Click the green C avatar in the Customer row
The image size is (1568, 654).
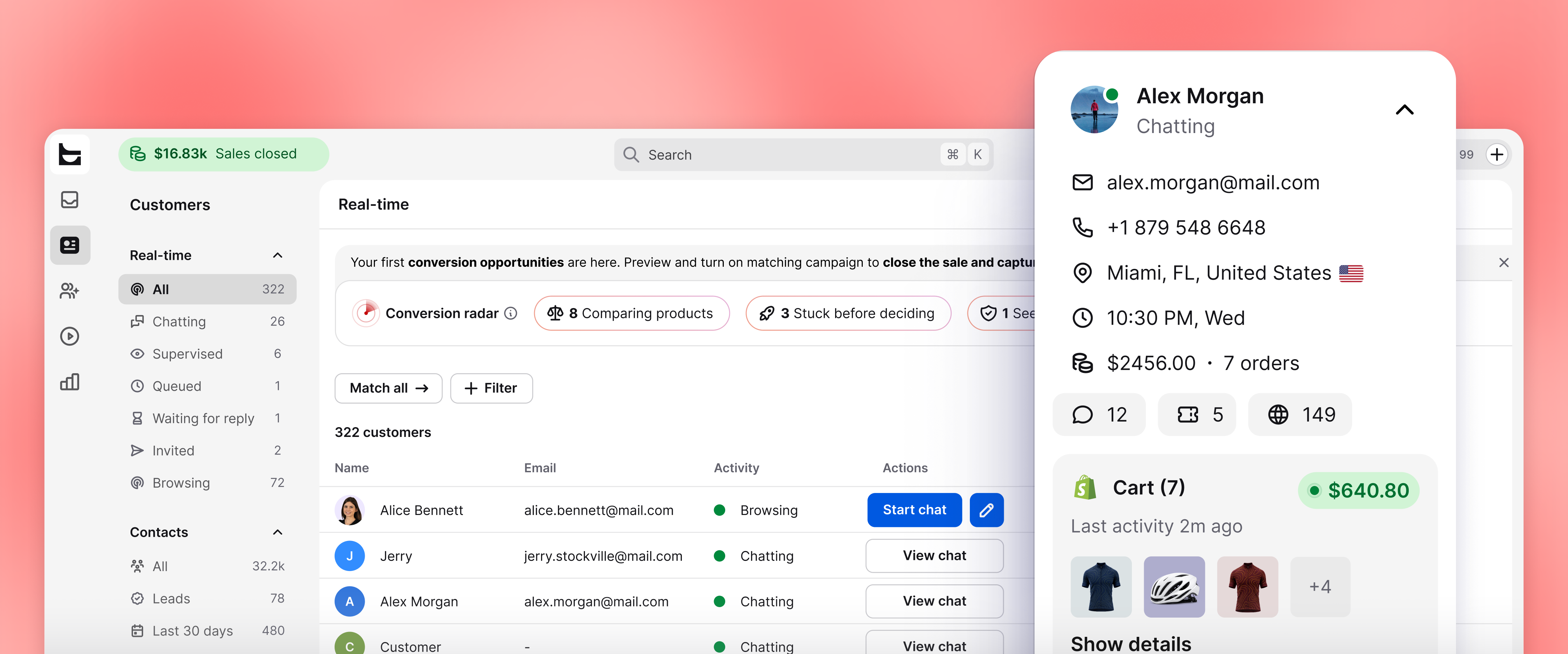point(349,644)
